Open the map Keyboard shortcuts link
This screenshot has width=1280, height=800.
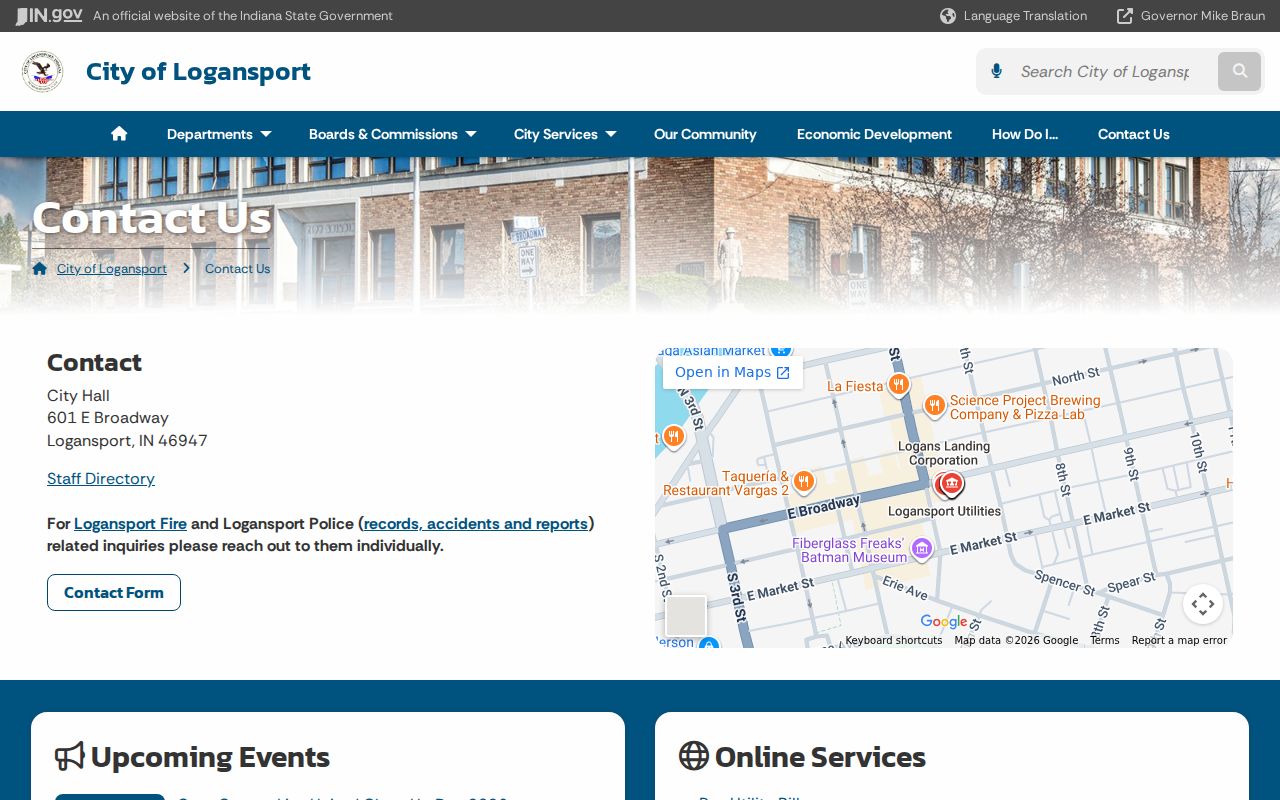894,640
